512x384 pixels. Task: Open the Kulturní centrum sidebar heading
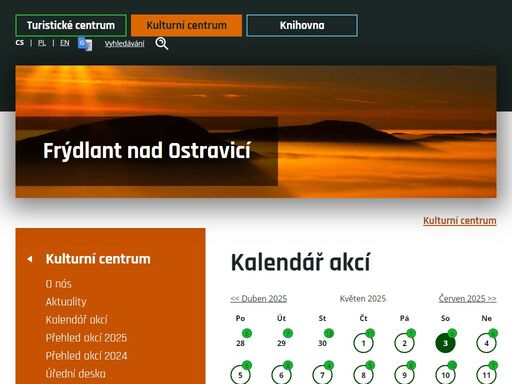point(98,259)
